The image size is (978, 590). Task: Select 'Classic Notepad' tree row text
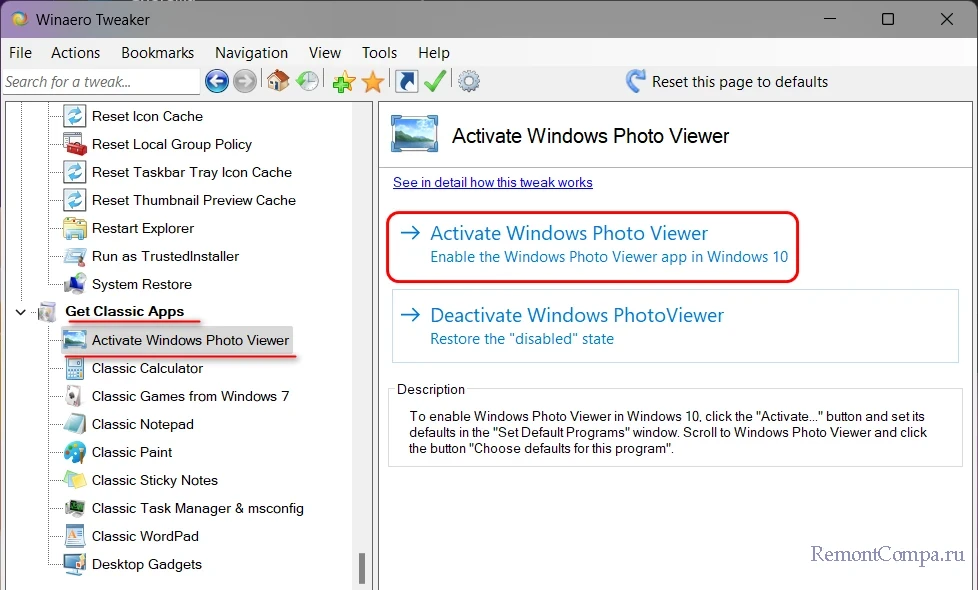(x=143, y=424)
